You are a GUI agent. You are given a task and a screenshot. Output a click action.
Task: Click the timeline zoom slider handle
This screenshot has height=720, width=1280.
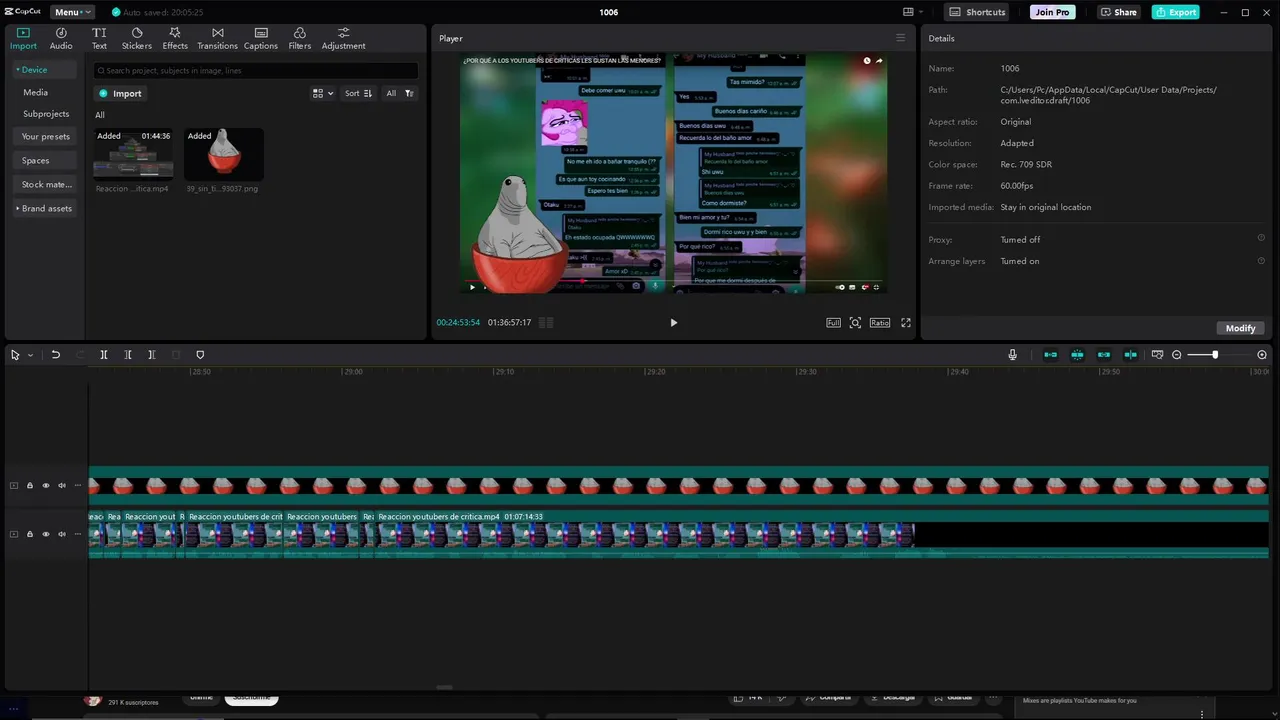point(1215,355)
